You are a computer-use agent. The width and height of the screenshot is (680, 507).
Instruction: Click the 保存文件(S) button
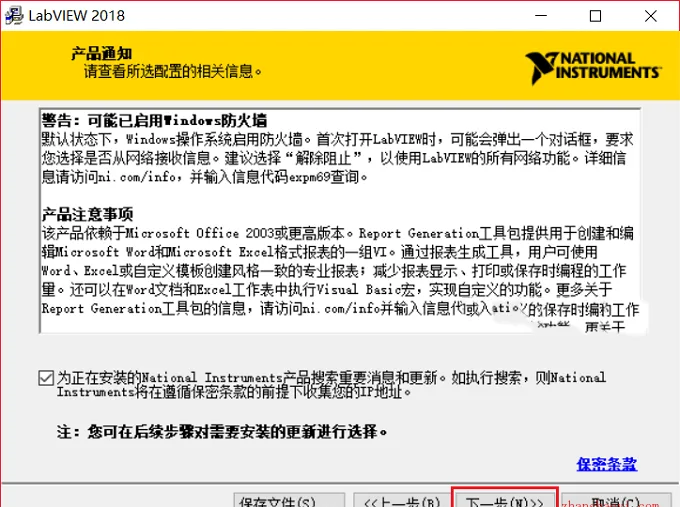click(289, 500)
